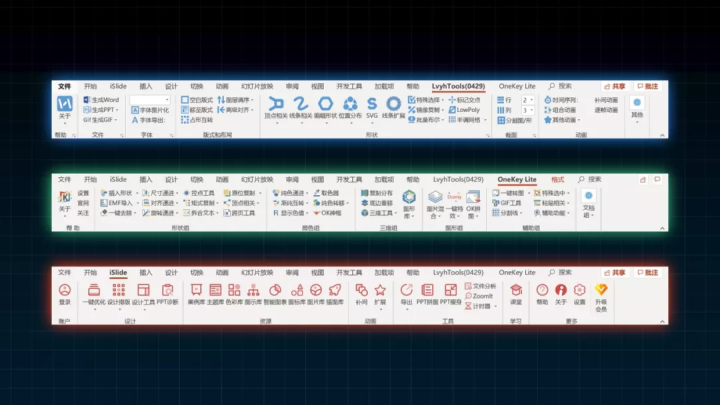
Task: Select the OneKey Lite tab in the green ribbon
Action: (517, 180)
